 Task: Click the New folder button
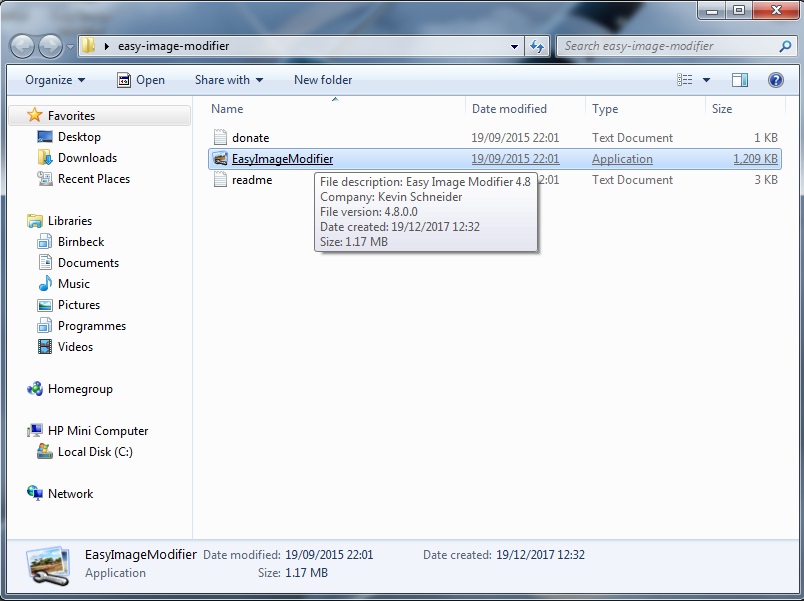[322, 80]
